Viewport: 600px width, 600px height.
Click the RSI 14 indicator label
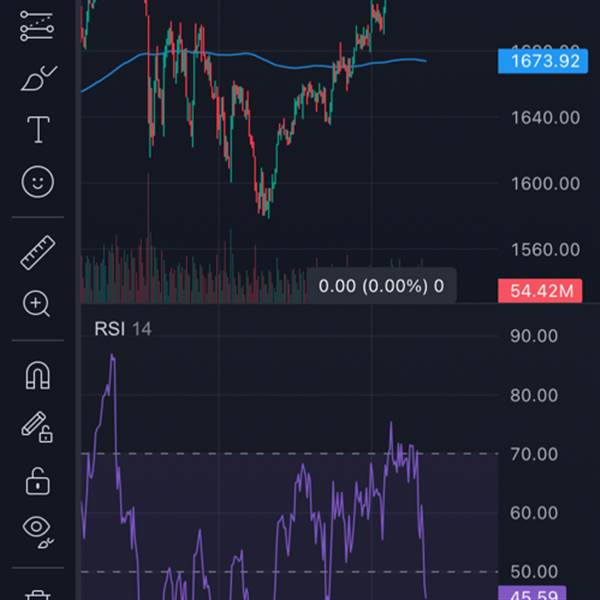click(x=123, y=329)
